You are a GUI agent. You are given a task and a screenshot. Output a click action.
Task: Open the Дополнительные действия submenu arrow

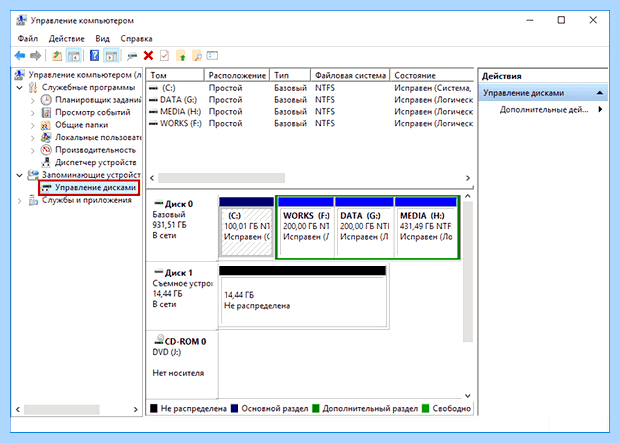pos(600,110)
